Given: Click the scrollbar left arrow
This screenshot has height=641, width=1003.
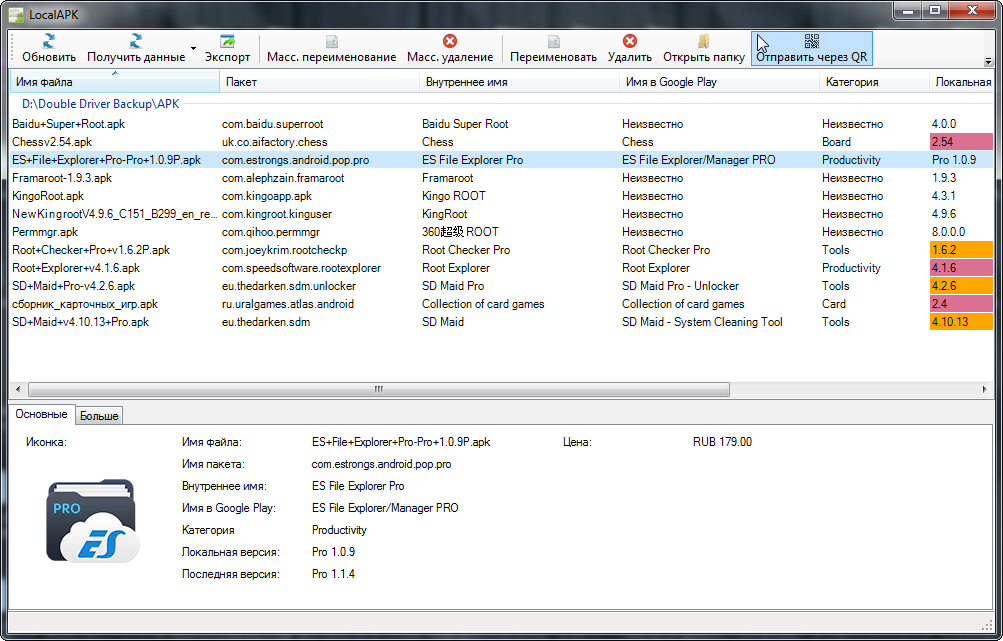Looking at the screenshot, I should 18,389.
